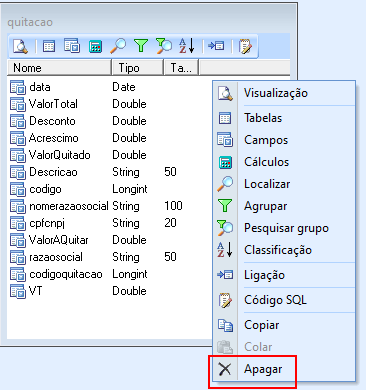Choose Ligação in the context menu
The width and height of the screenshot is (366, 390).
point(284,275)
